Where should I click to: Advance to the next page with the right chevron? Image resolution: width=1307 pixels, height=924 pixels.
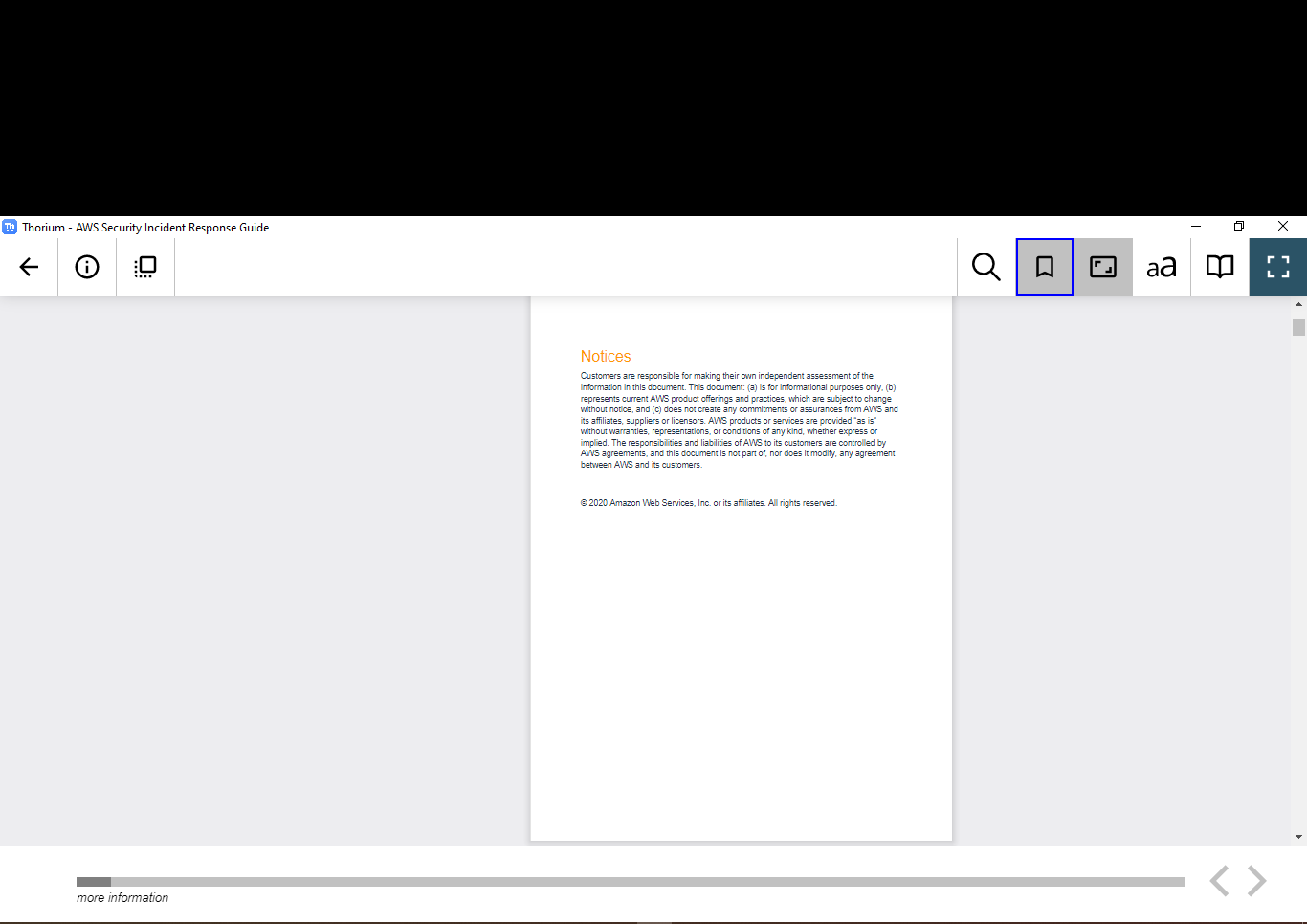click(1254, 880)
